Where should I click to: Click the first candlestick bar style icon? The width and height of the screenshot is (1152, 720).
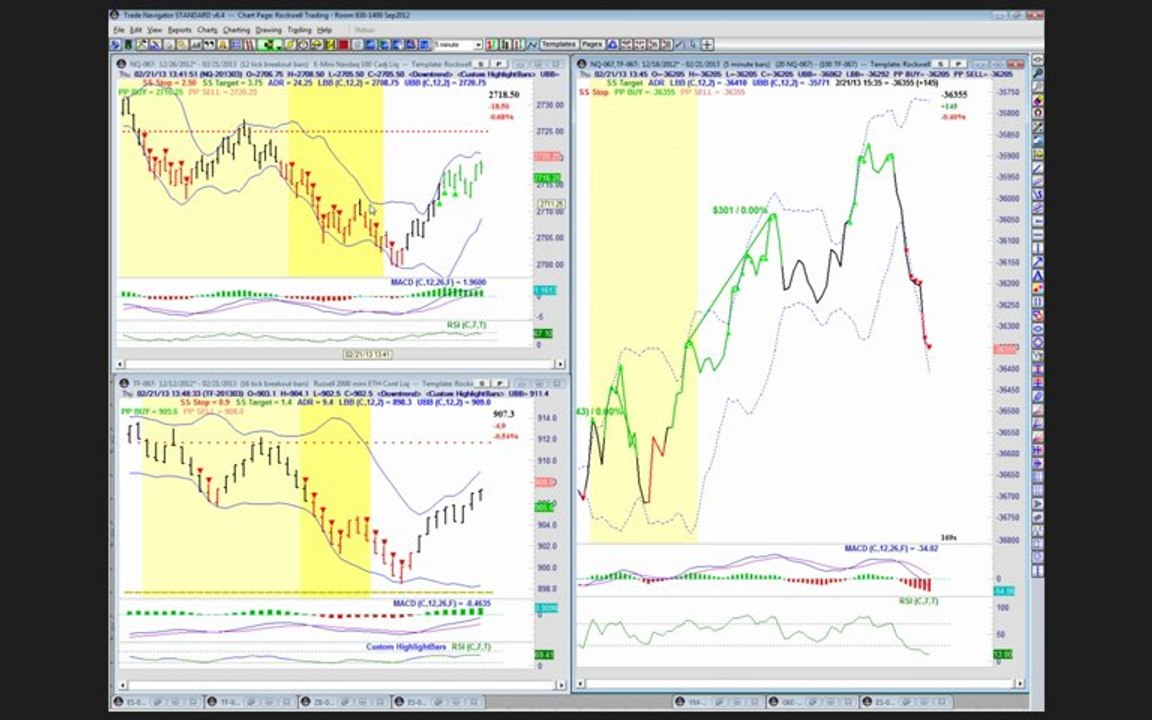[x=492, y=45]
